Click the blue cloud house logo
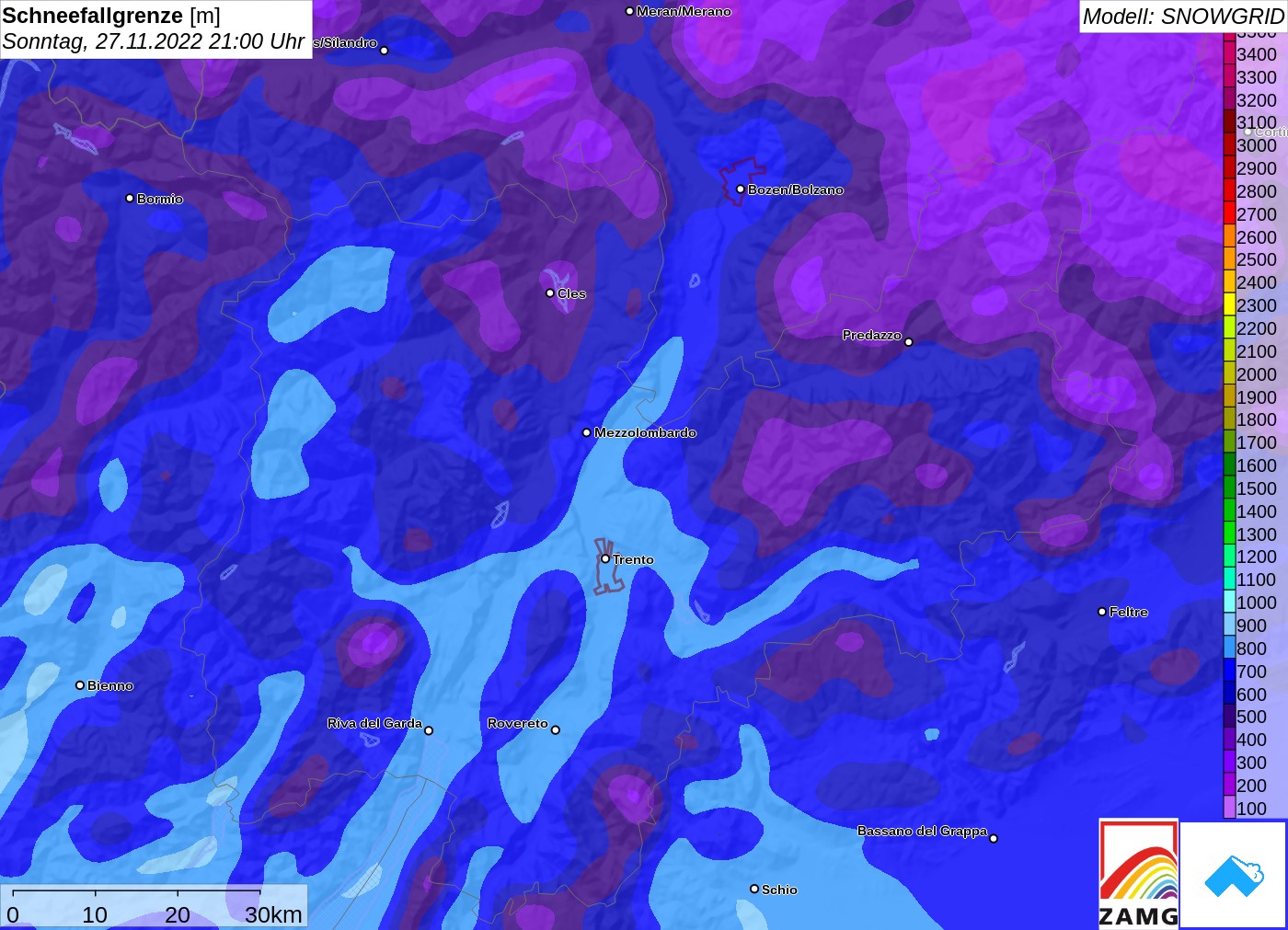This screenshot has width=1288, height=930. pyautogui.click(x=1234, y=875)
